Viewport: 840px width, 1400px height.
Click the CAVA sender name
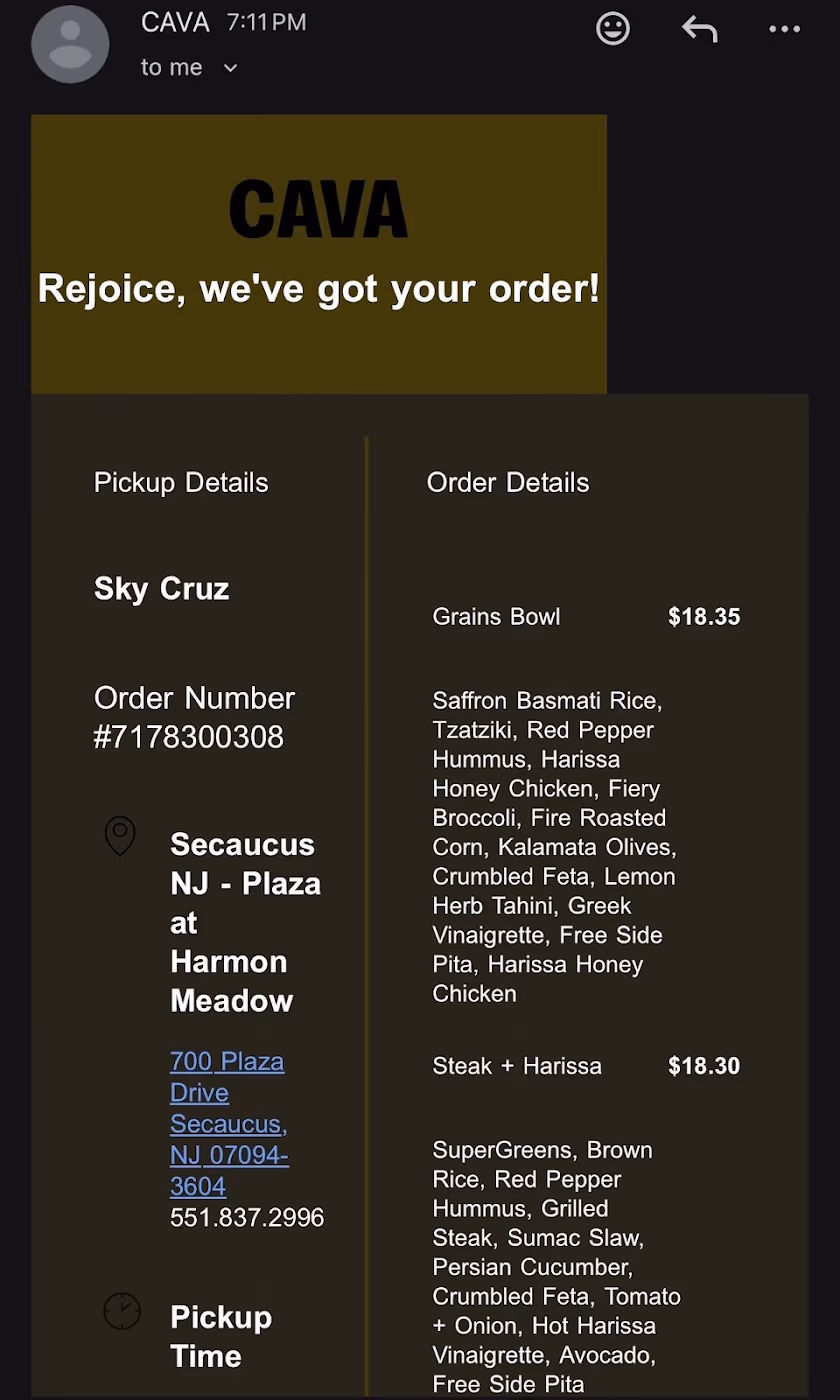[175, 23]
